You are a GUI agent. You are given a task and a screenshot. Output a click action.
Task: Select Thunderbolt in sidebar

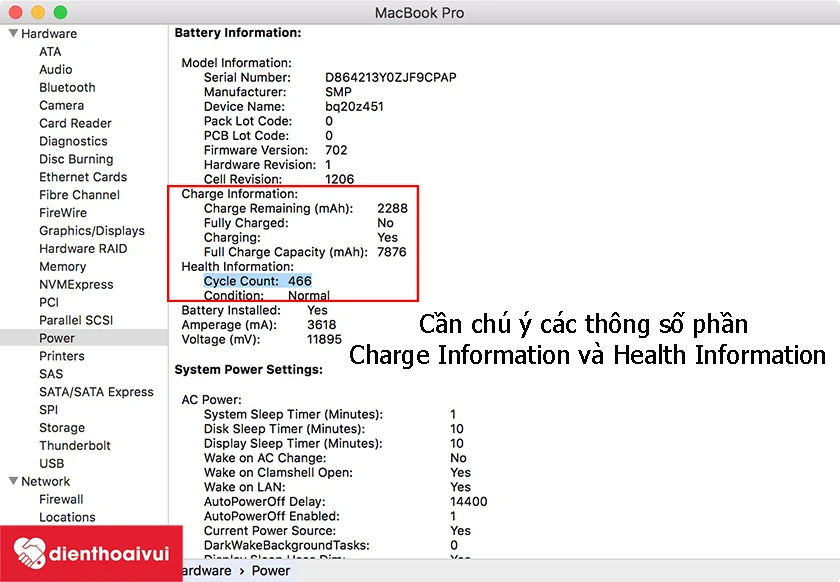(74, 446)
